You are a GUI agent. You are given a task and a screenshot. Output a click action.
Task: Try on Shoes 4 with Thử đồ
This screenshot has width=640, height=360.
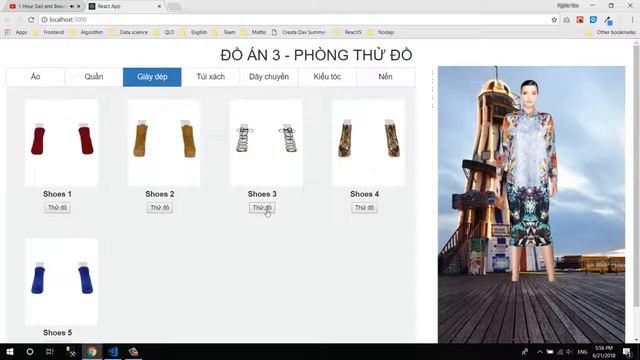pos(364,208)
